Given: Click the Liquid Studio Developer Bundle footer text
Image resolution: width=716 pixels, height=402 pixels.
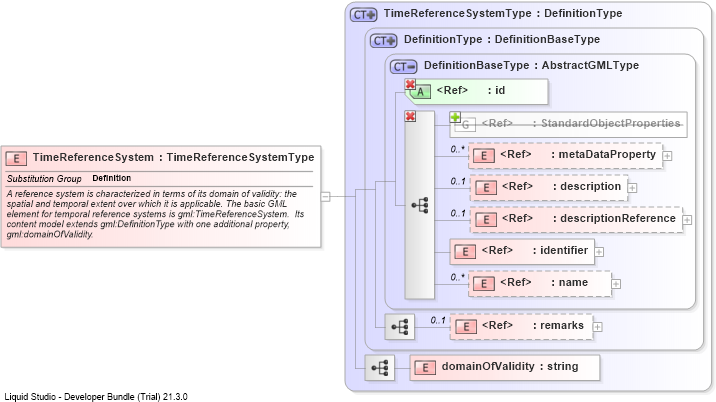Looking at the screenshot, I should (x=96, y=397).
